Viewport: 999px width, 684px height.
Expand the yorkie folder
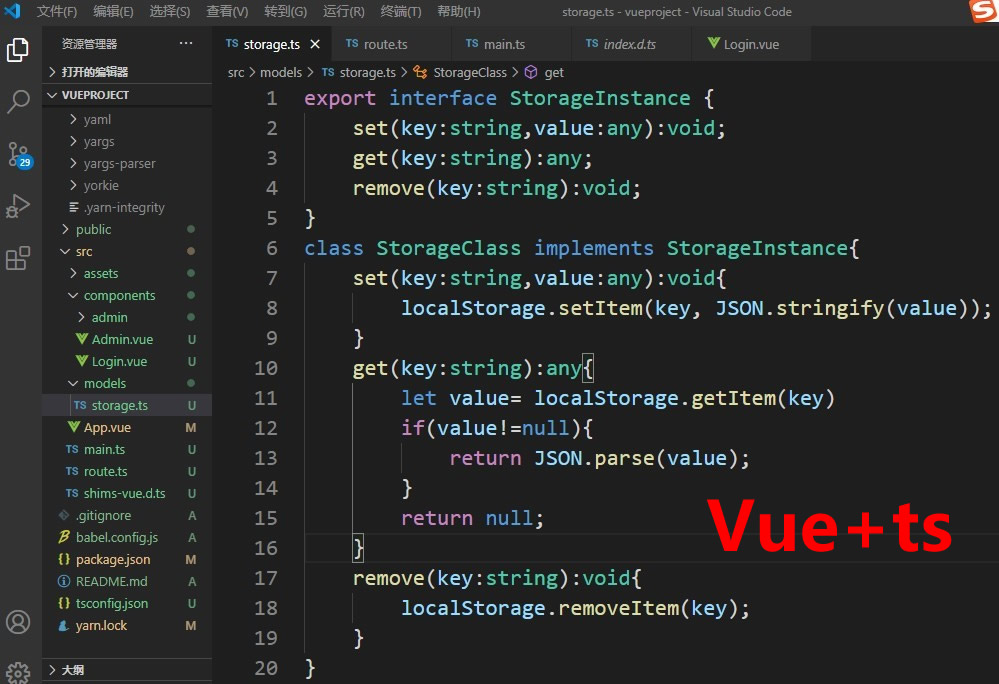[x=127, y=185]
